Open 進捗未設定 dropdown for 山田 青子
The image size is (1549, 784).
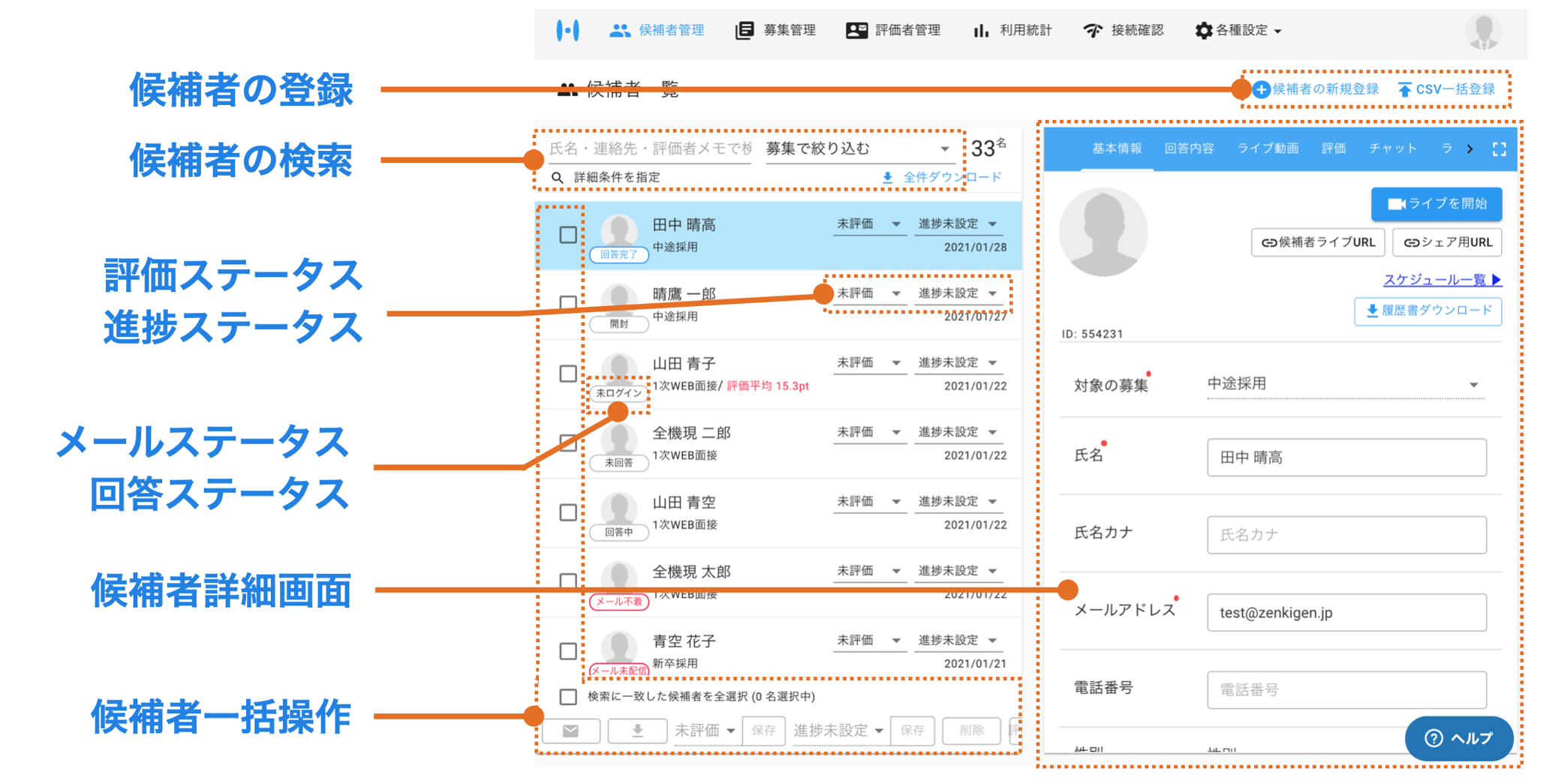coord(958,363)
